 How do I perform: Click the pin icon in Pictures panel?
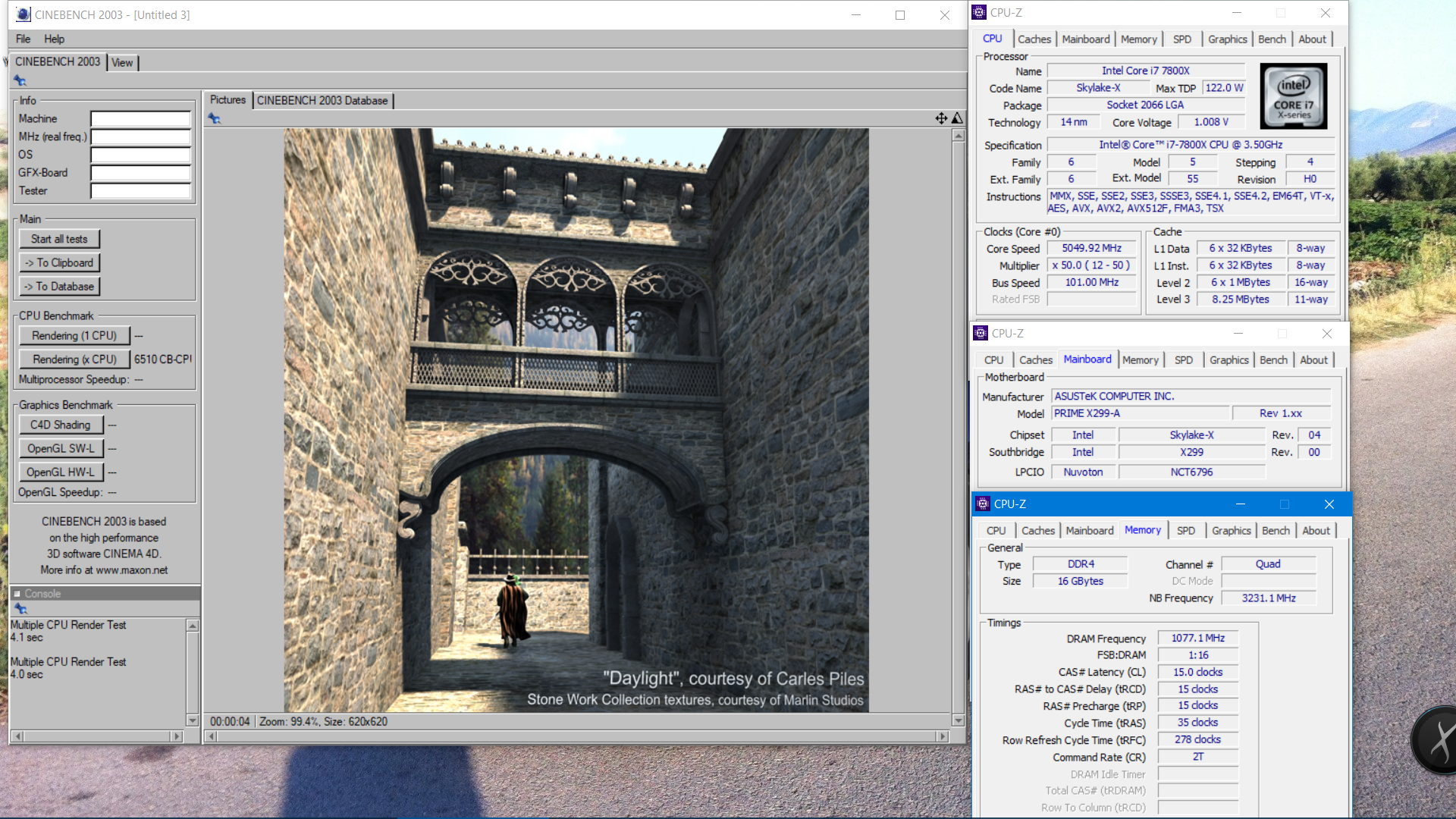pyautogui.click(x=214, y=118)
